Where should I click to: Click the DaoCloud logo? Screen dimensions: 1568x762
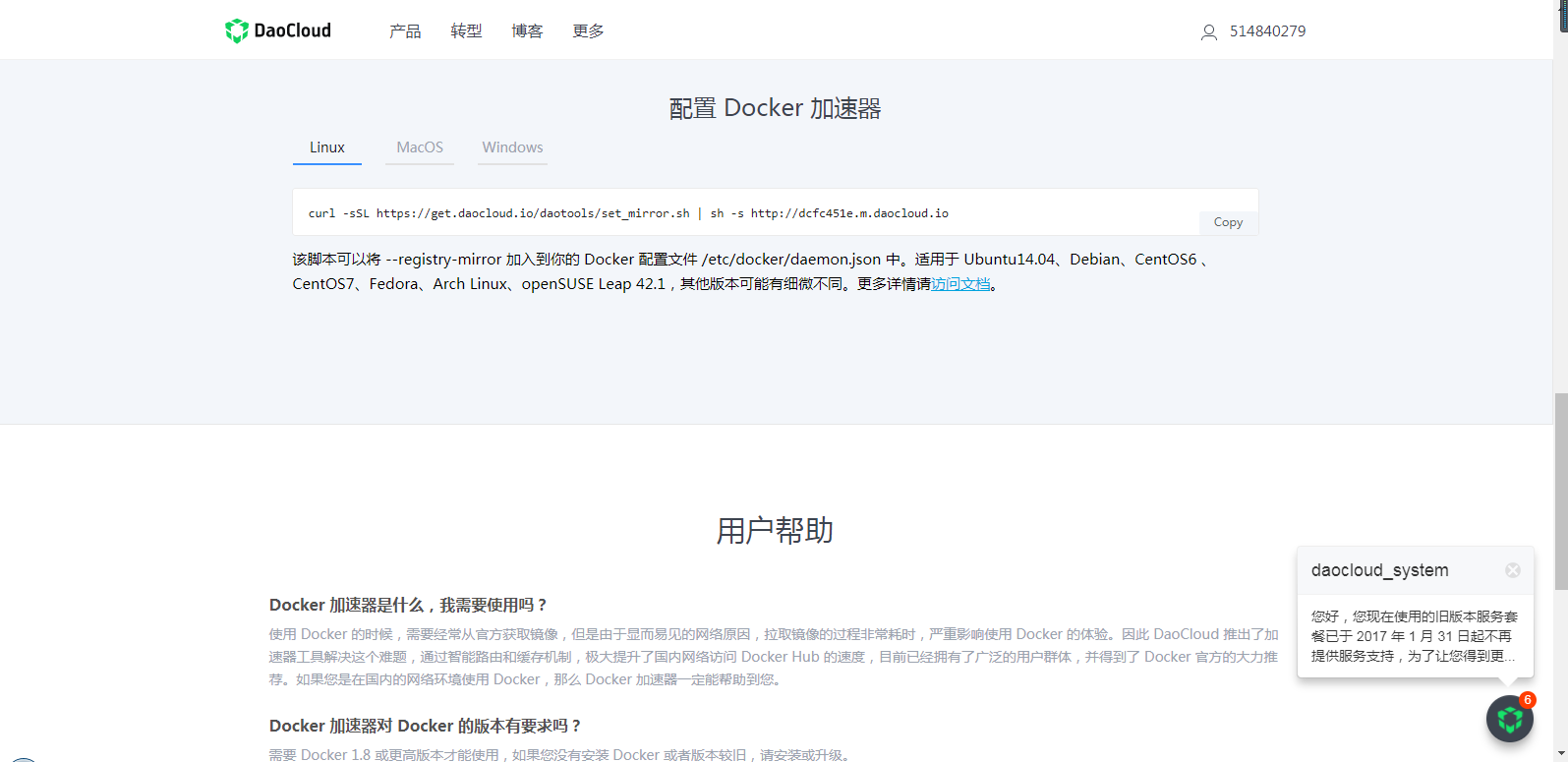(278, 30)
